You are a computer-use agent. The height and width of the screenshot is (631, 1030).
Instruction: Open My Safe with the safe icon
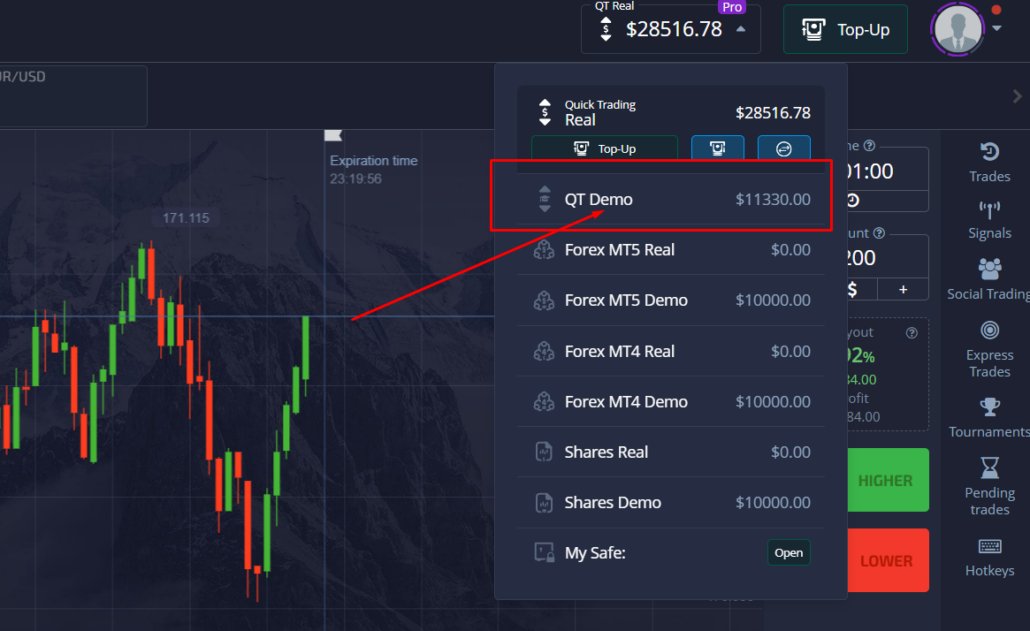point(544,552)
